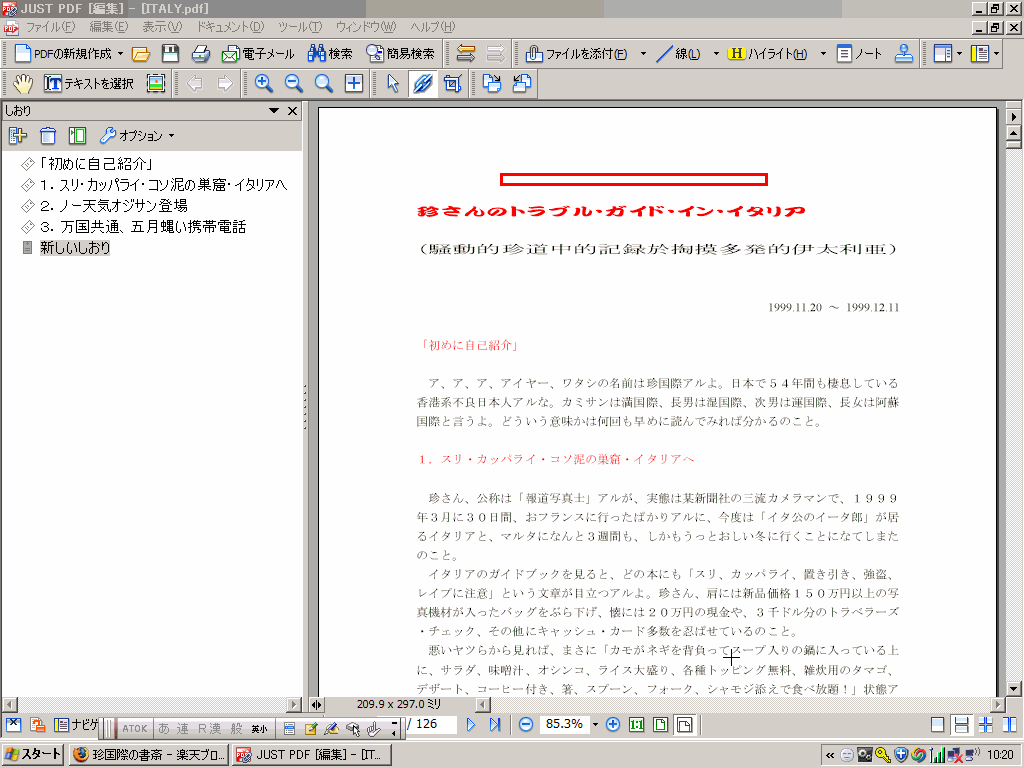Decrease zoom with minus circle button
This screenshot has width=1024, height=768.
pos(526,724)
